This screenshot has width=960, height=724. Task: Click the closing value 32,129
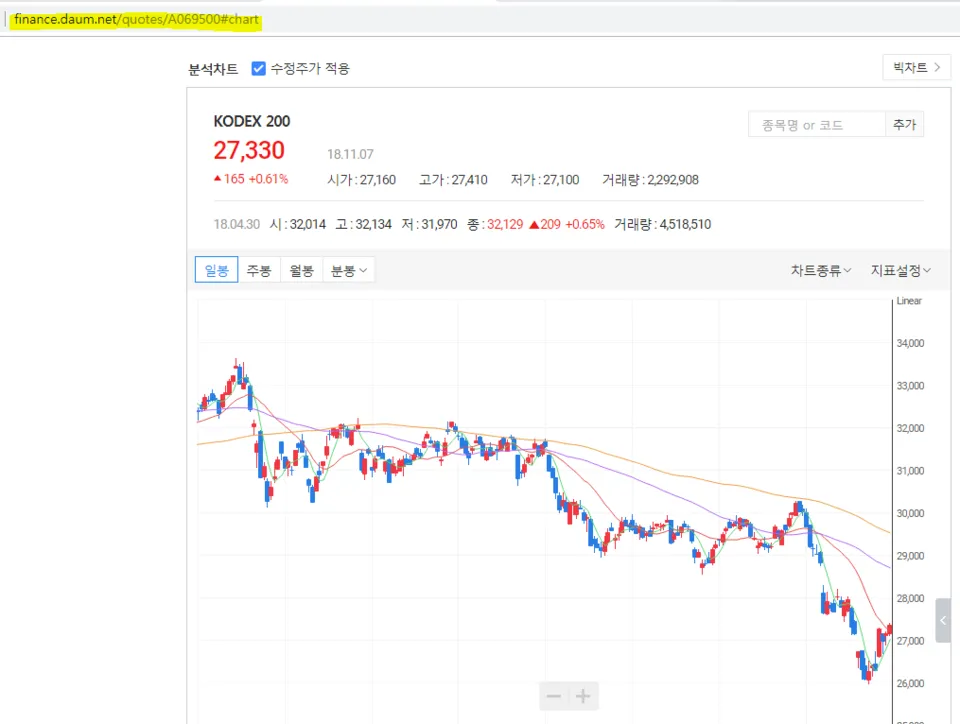[505, 224]
